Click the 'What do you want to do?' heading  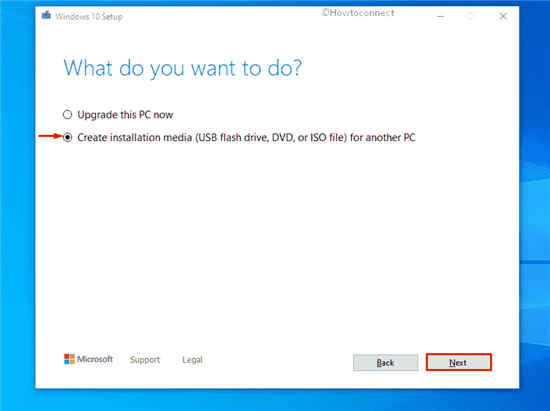tap(182, 68)
